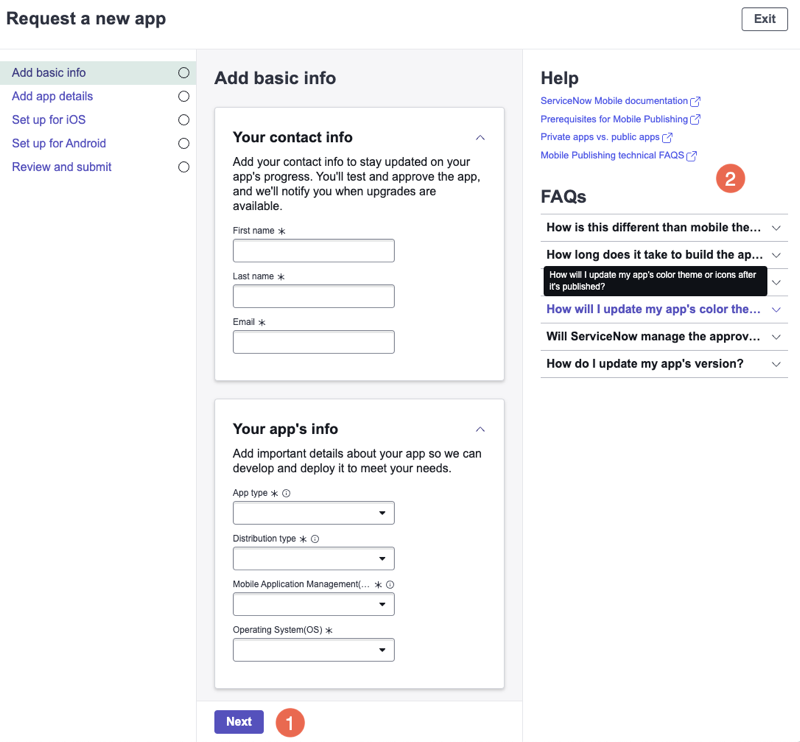Click the First name input field
This screenshot has width=800, height=742.
click(314, 251)
